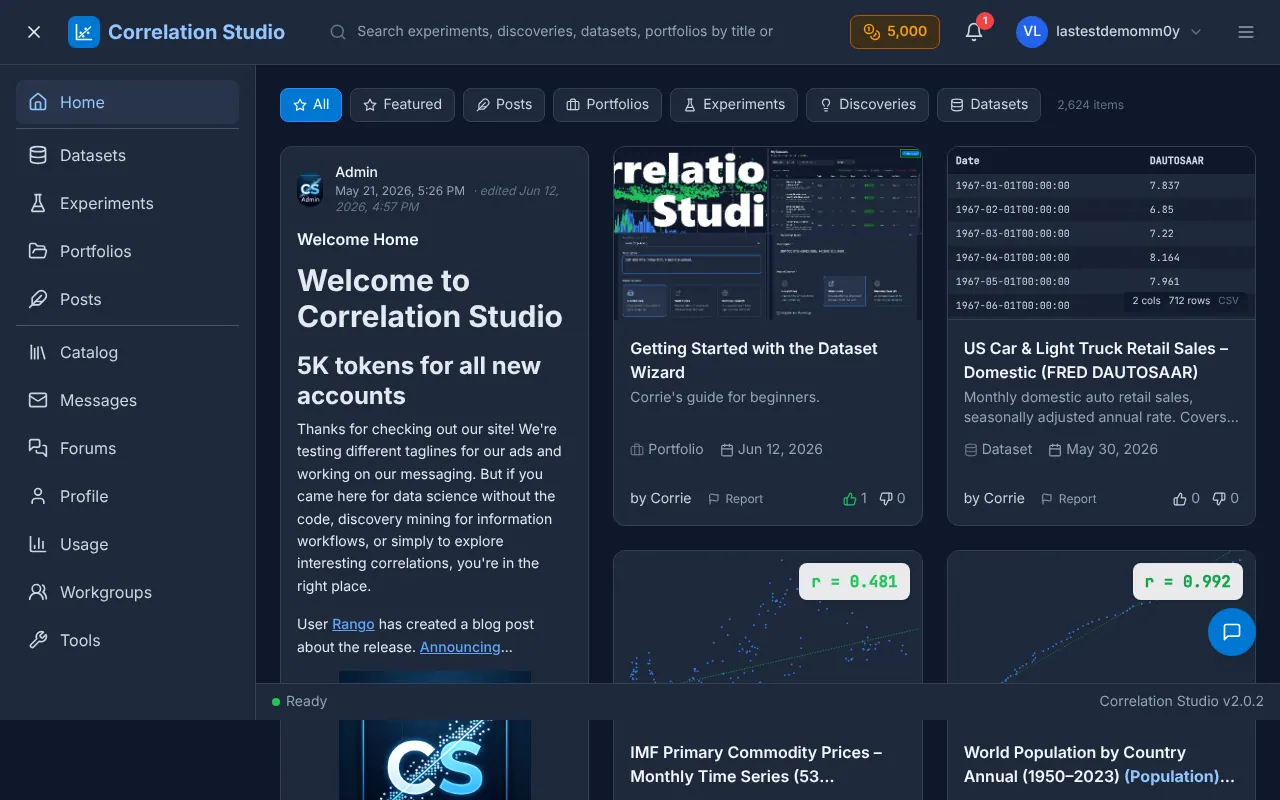
Task: Open Messages in sidebar
Action: pos(127,400)
